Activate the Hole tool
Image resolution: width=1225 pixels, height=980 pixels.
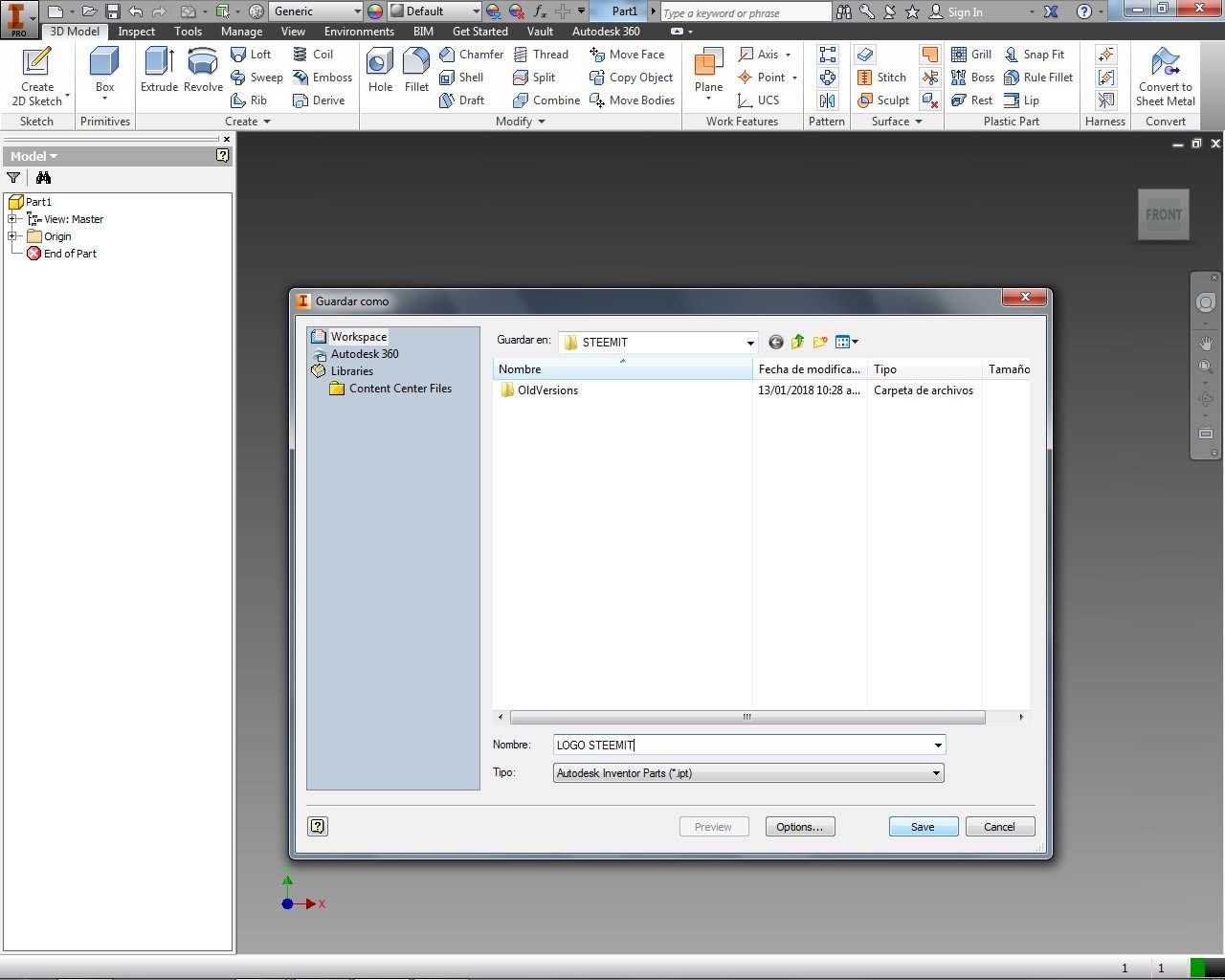[x=380, y=71]
